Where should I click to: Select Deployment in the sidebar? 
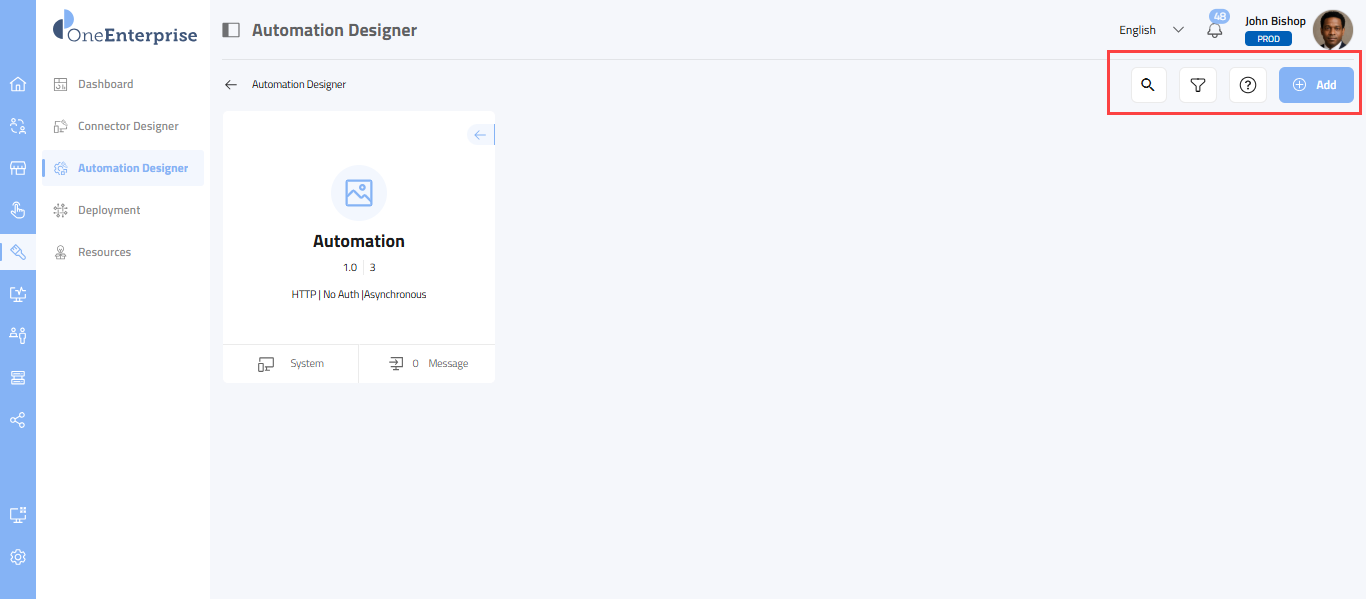click(109, 210)
